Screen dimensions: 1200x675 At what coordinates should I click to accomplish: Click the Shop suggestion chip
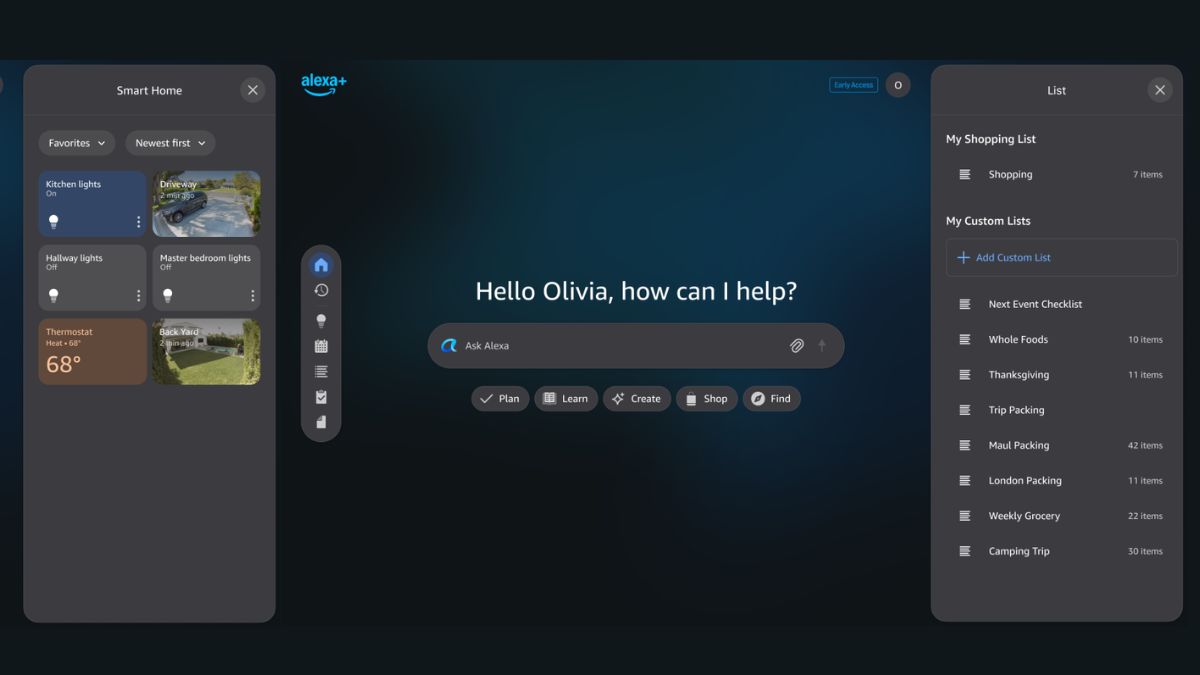pyautogui.click(x=707, y=399)
